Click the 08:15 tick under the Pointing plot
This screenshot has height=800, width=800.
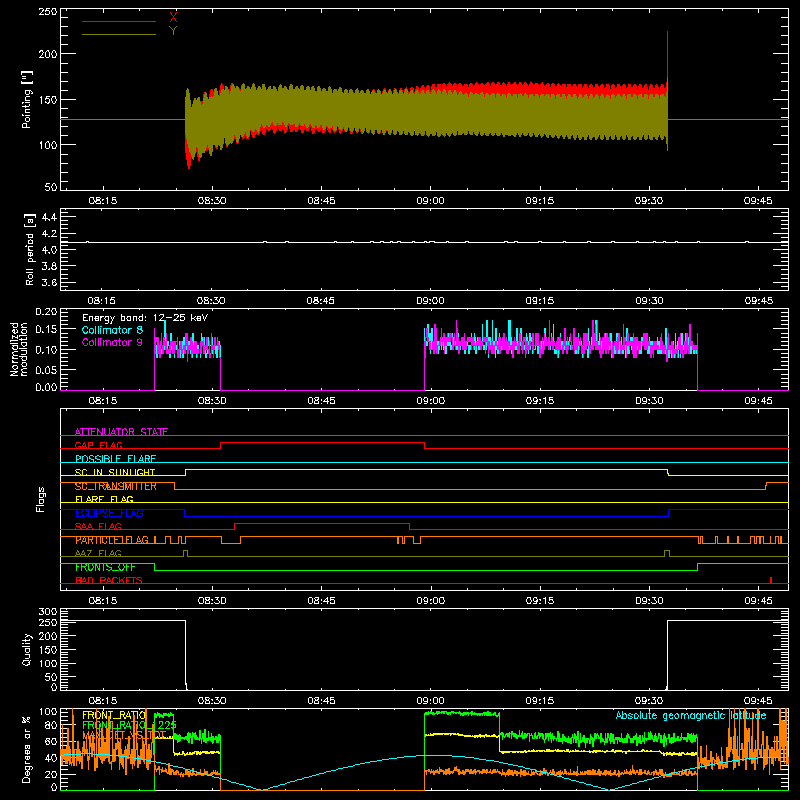click(x=103, y=201)
